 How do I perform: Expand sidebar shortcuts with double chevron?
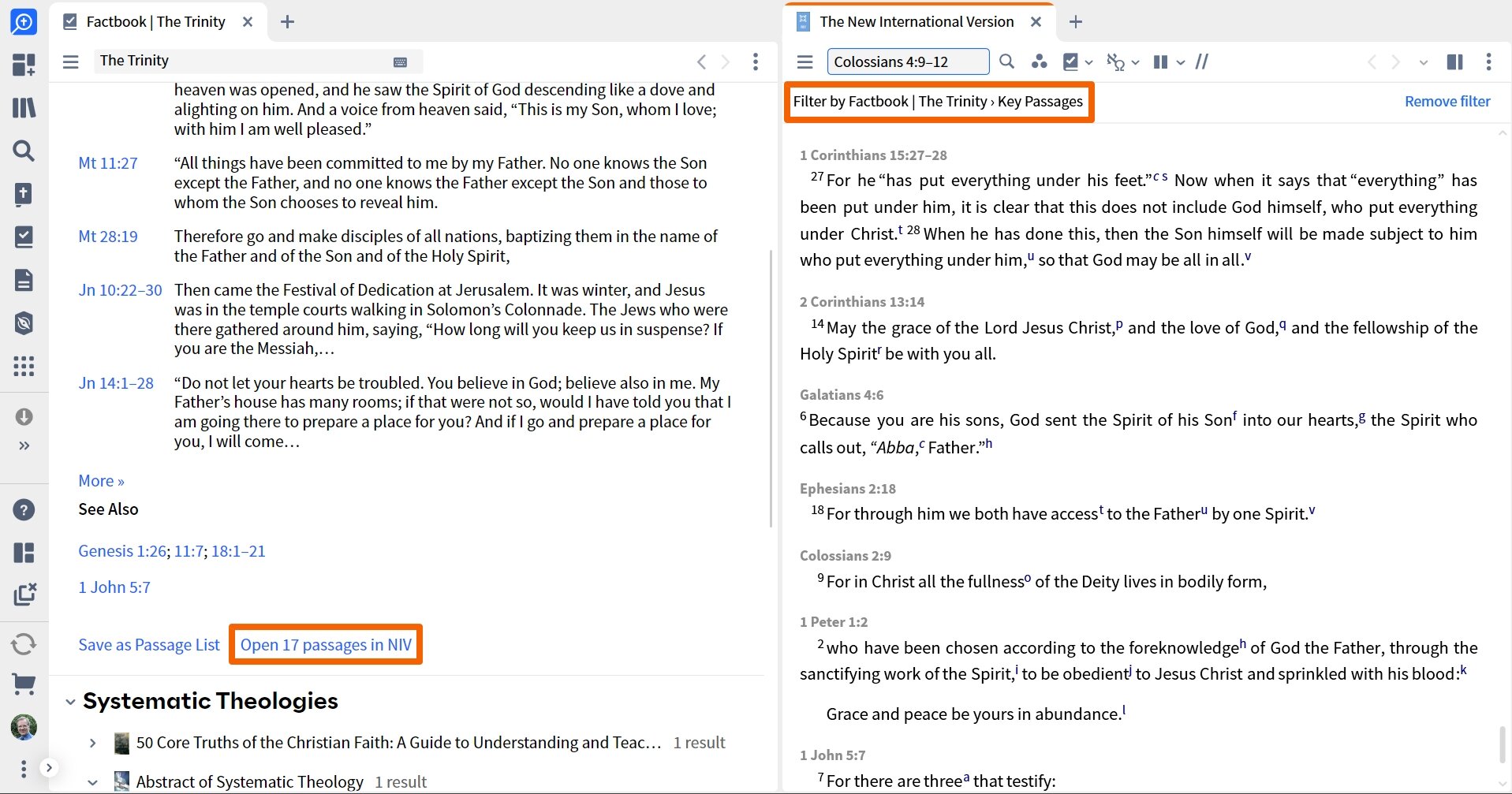click(24, 445)
